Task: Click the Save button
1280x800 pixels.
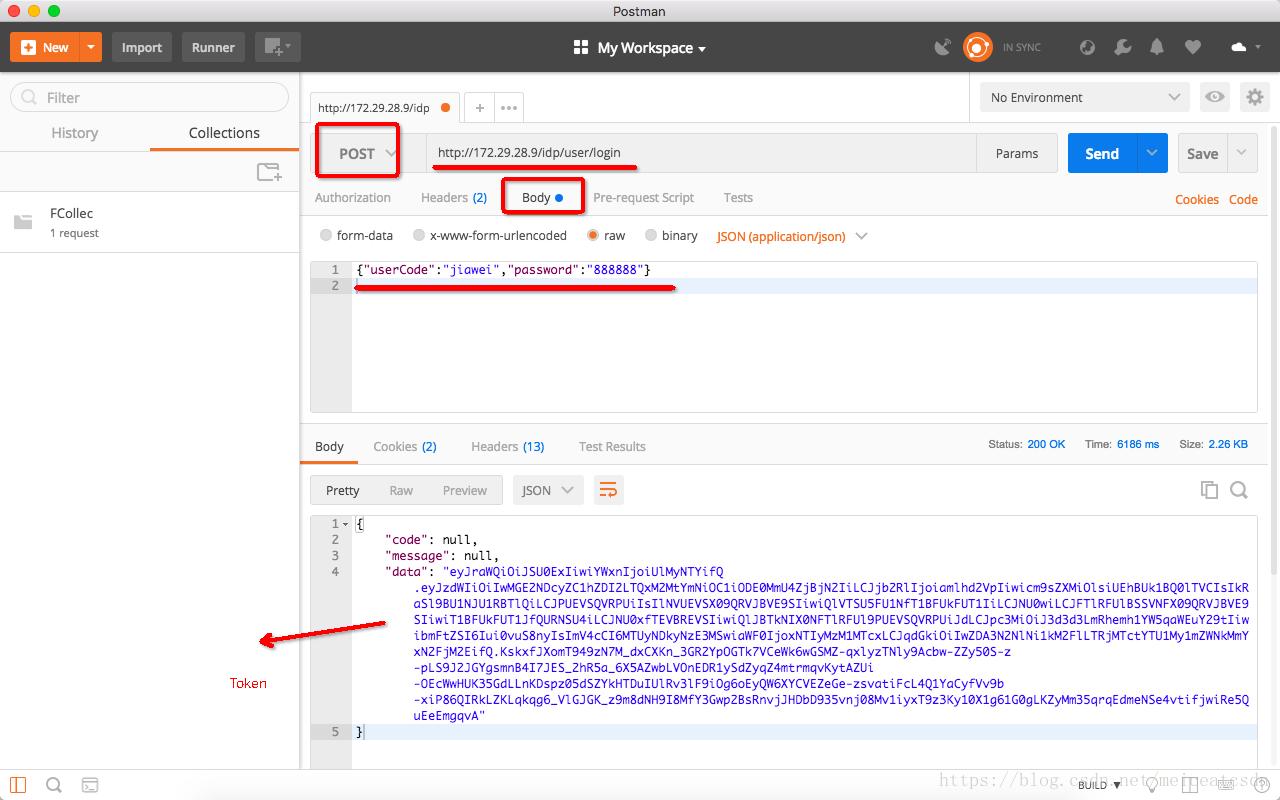Action: [1202, 153]
